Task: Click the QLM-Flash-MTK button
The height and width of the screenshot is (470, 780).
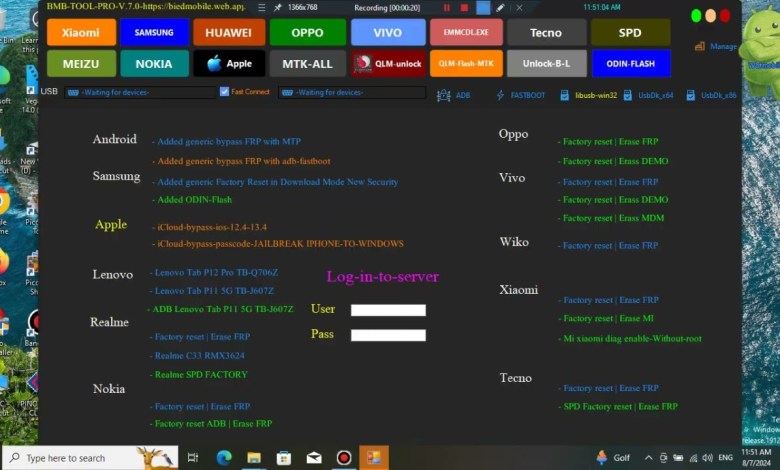Action: (x=466, y=64)
